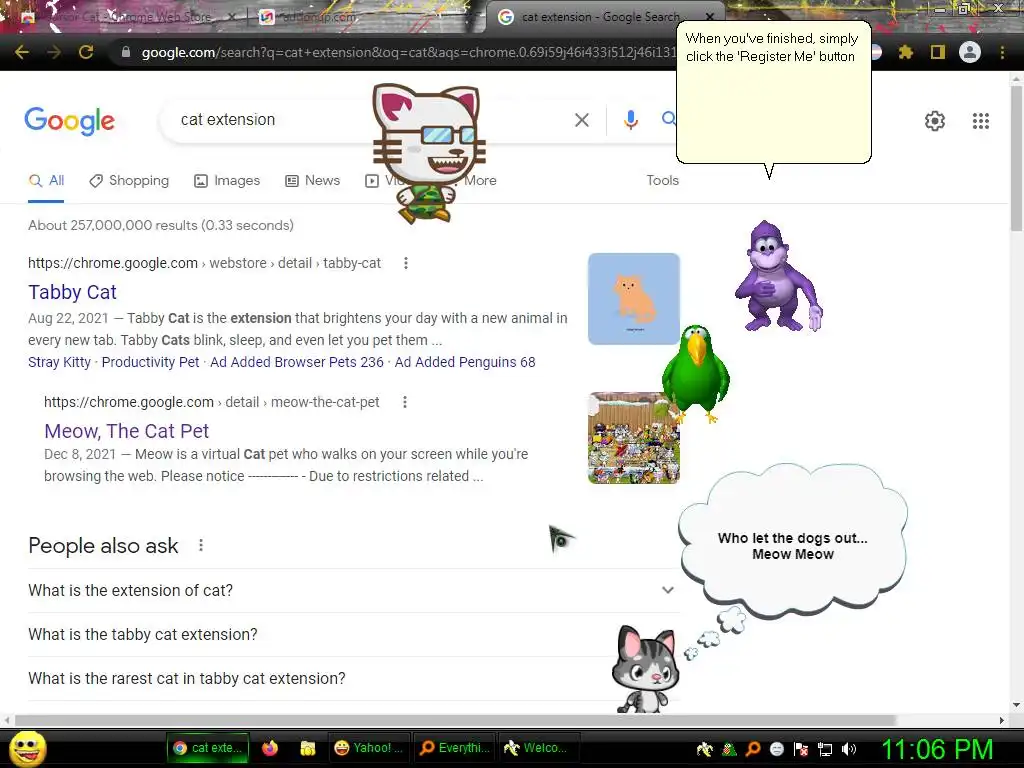Click Ad Added Penguins 68 link
1024x768 pixels.
click(x=464, y=362)
